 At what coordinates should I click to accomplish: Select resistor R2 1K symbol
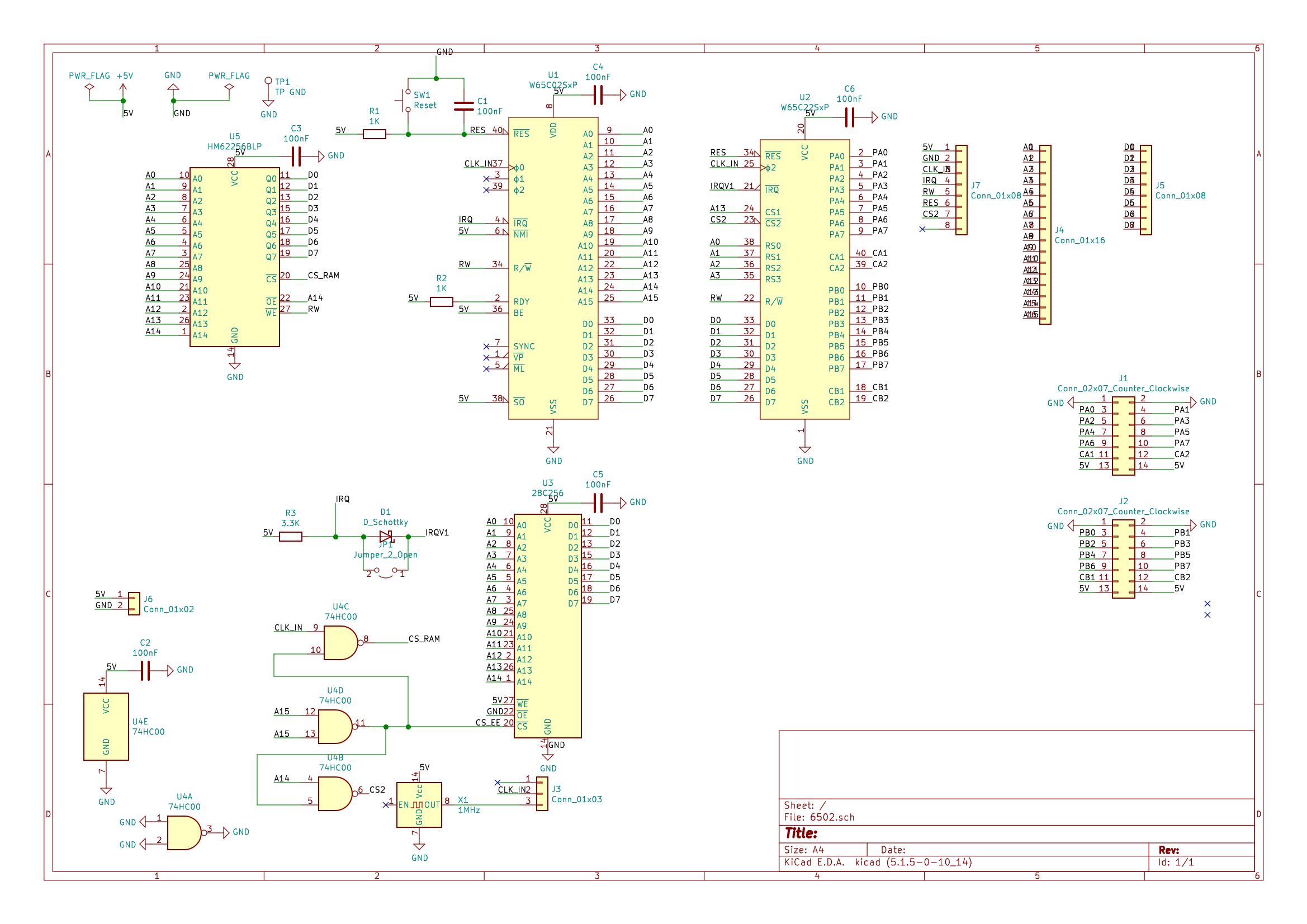pyautogui.click(x=441, y=302)
